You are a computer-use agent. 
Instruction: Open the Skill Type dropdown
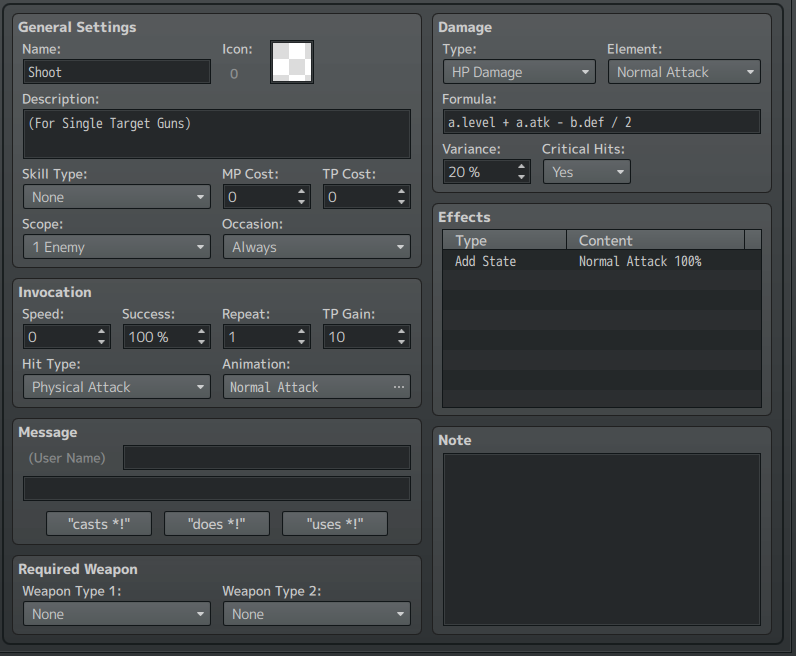point(116,197)
